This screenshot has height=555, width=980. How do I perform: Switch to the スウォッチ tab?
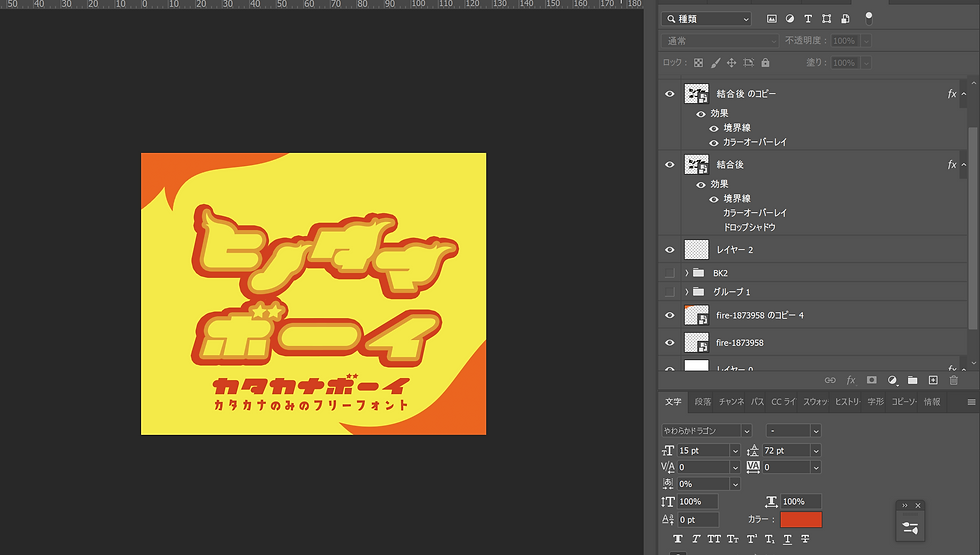coord(815,402)
